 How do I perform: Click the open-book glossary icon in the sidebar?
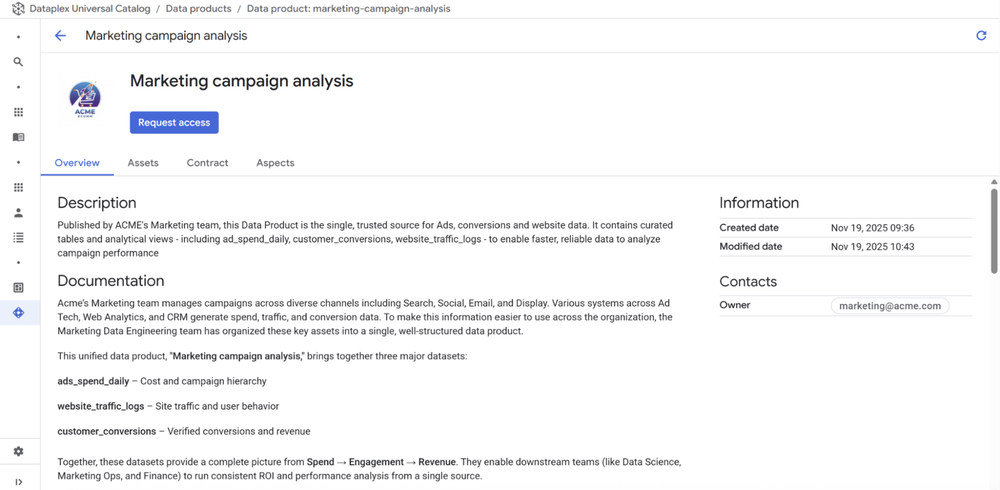pyautogui.click(x=18, y=137)
